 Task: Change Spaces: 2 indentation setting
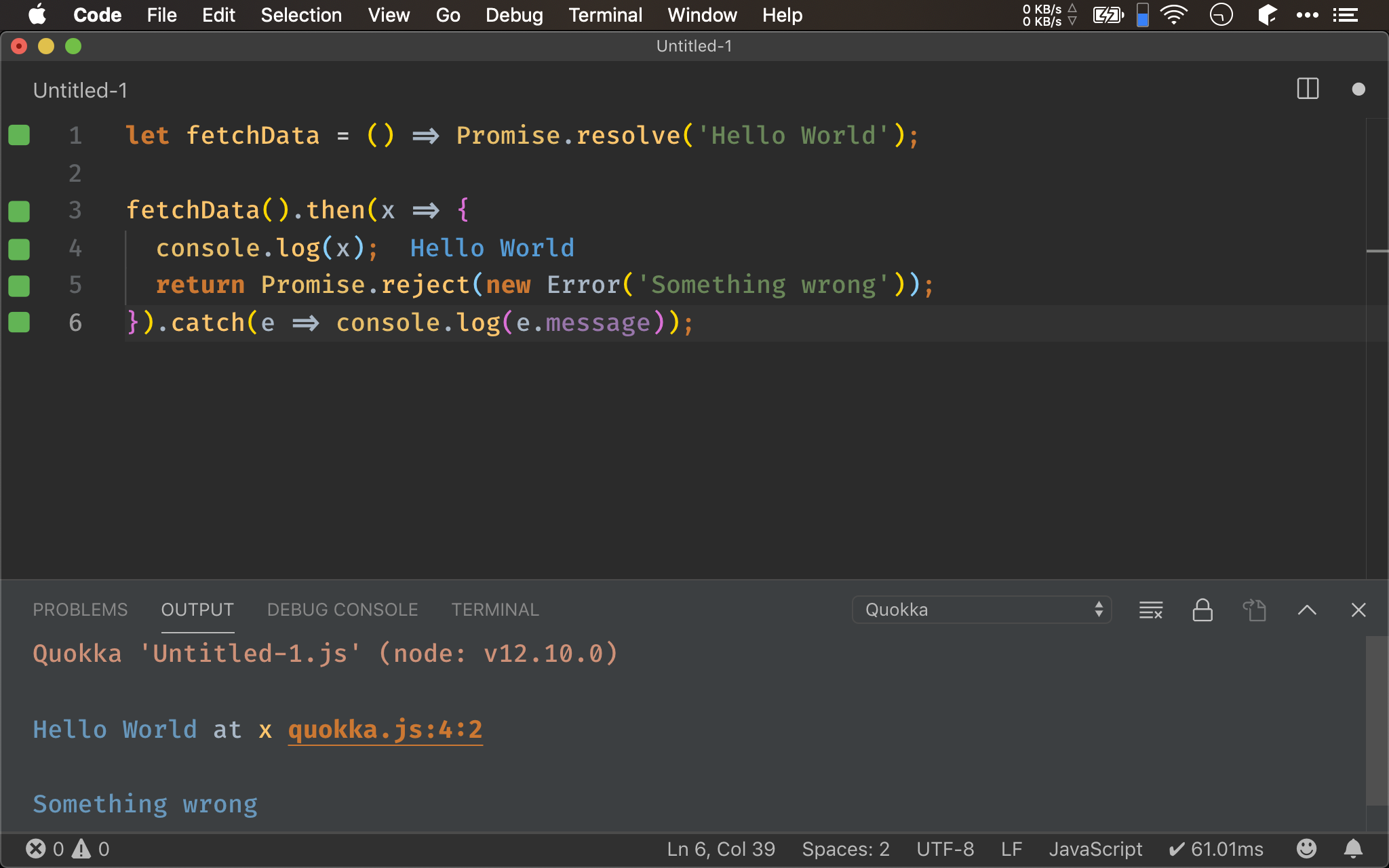845,848
